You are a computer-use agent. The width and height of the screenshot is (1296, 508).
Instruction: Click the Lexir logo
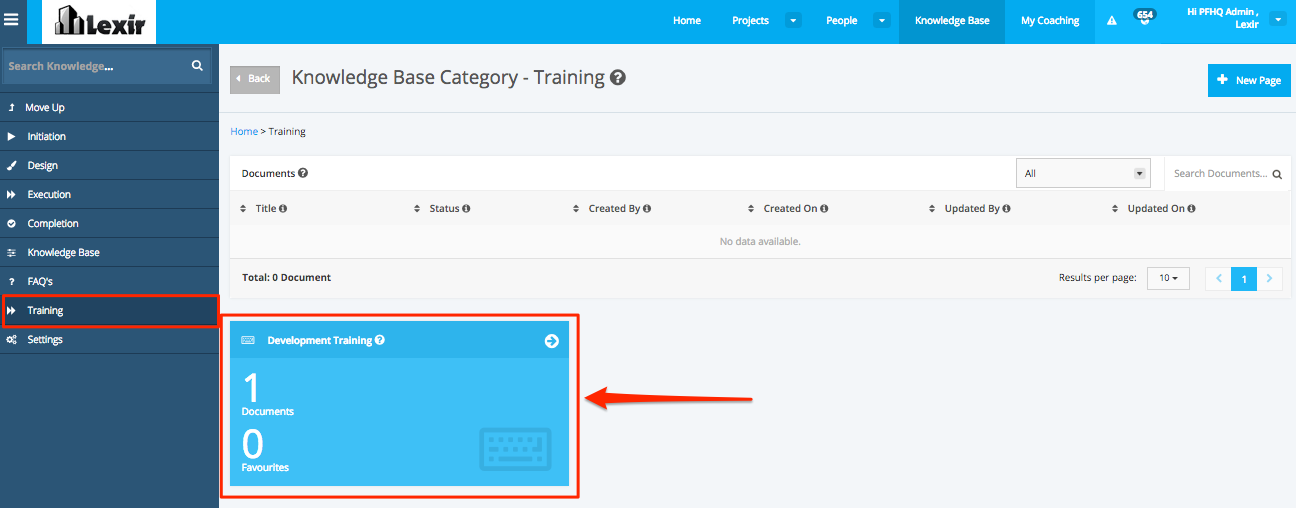[x=99, y=22]
